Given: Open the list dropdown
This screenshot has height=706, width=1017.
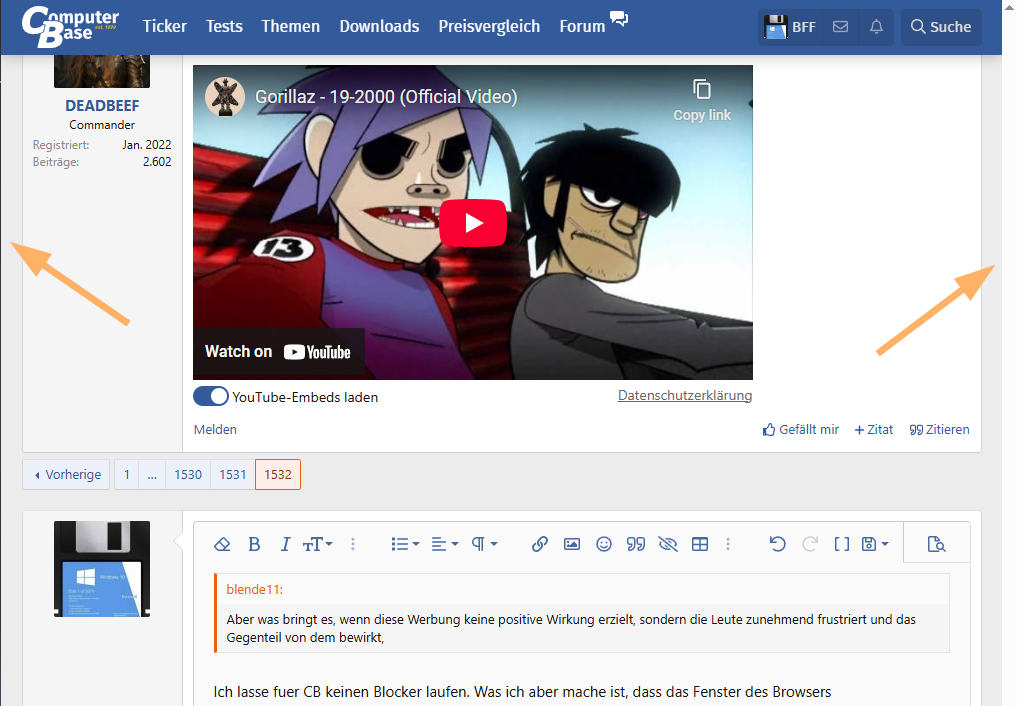Looking at the screenshot, I should [x=405, y=545].
